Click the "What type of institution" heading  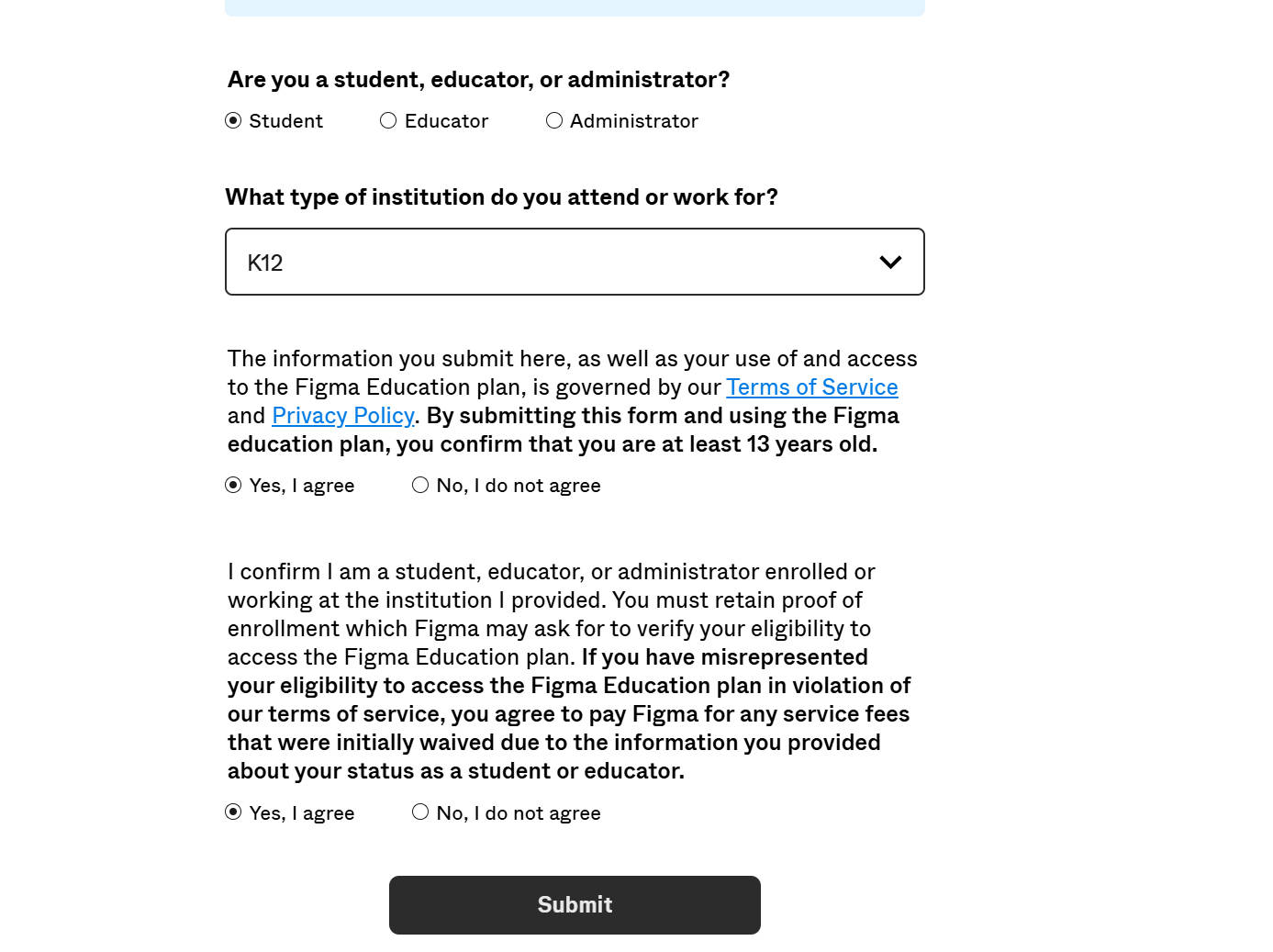click(501, 197)
